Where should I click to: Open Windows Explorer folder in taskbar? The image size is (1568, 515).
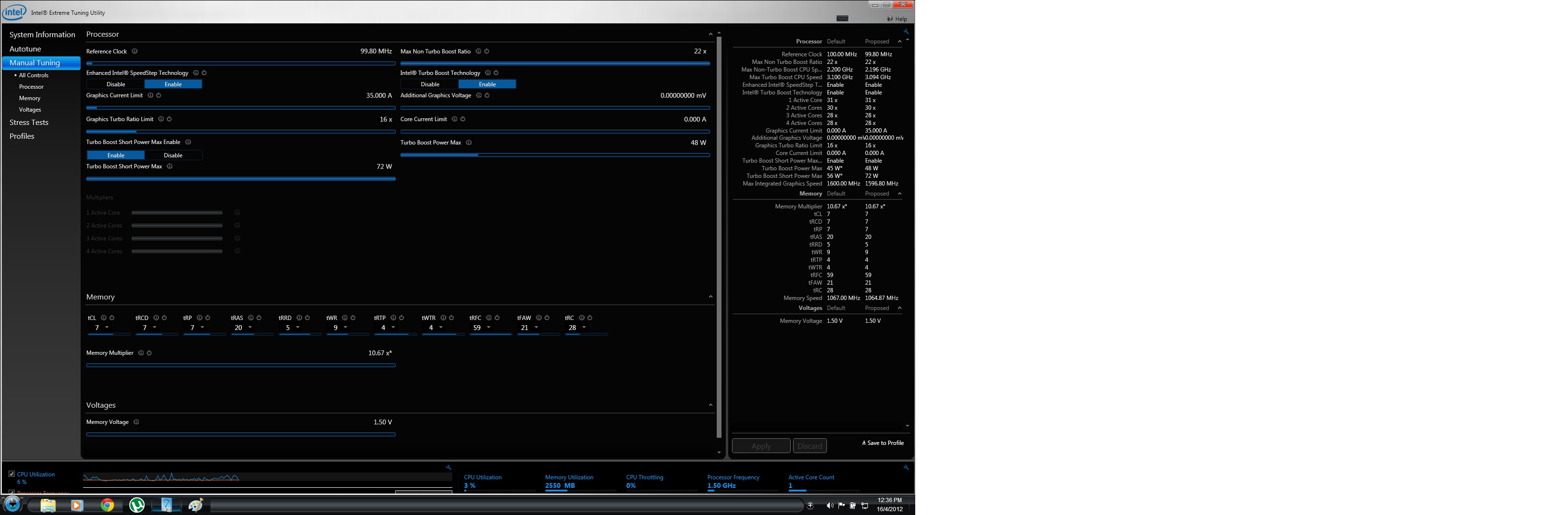click(47, 505)
